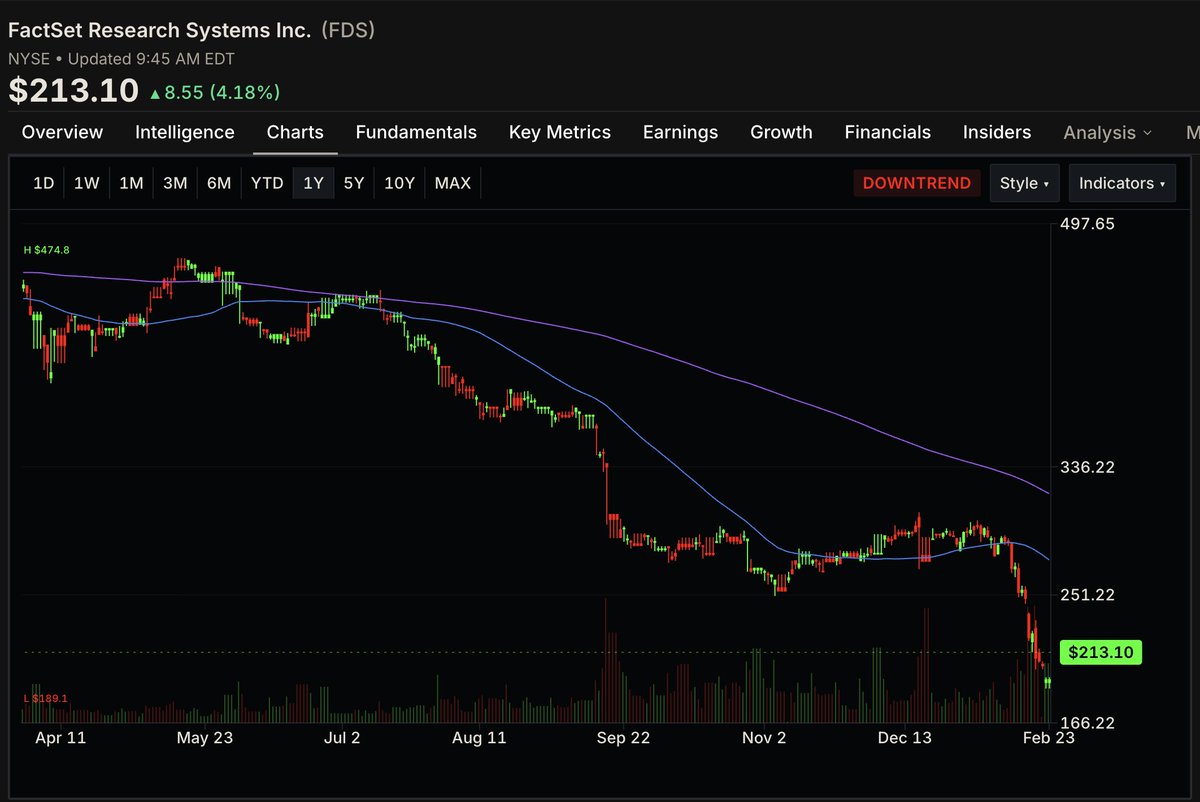
Task: Go to the Key Metrics tab
Action: tap(560, 132)
